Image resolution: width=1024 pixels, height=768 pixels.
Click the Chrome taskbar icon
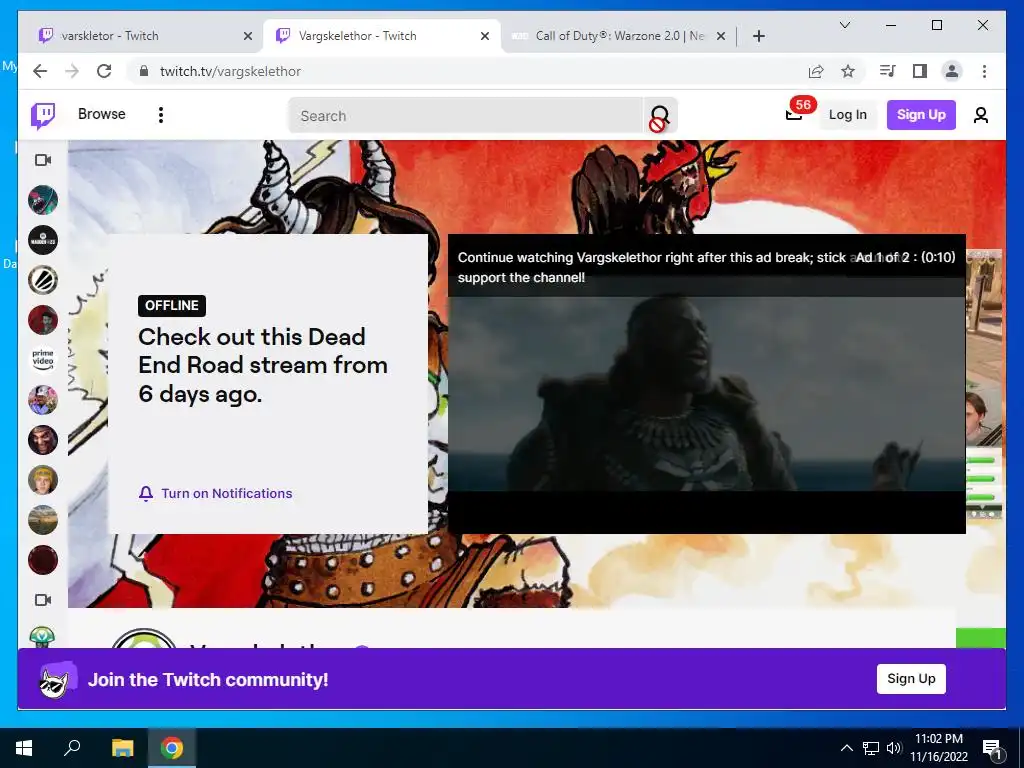[172, 748]
